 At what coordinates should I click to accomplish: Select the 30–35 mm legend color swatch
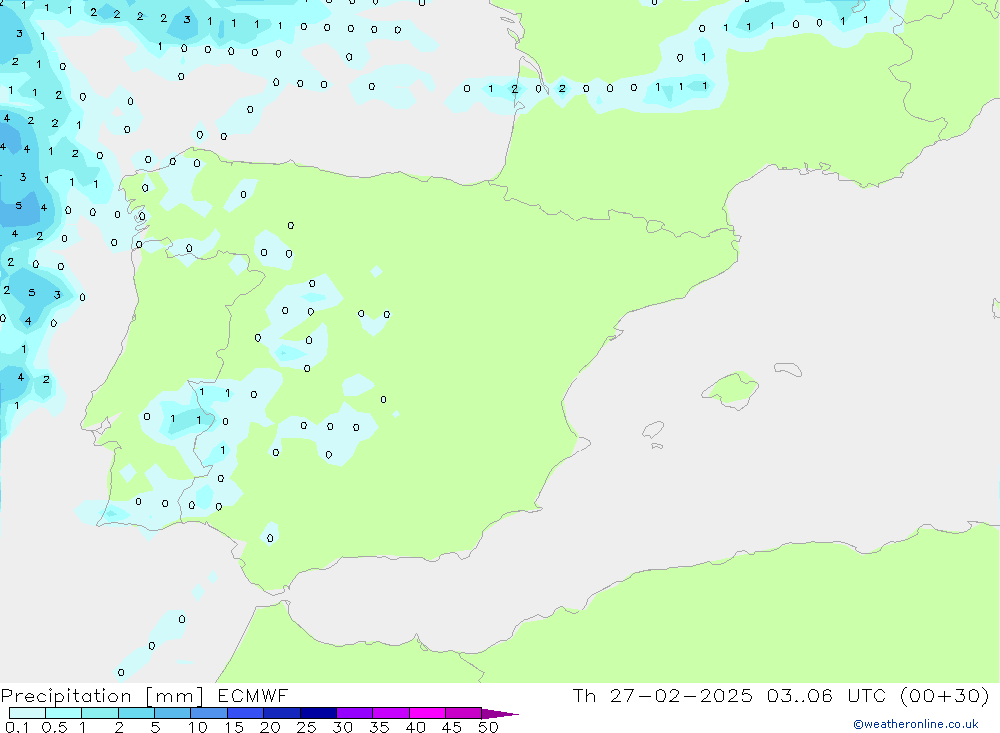[354, 713]
